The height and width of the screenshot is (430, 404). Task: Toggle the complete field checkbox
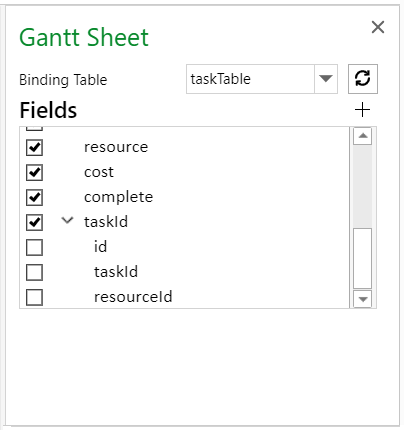(34, 197)
